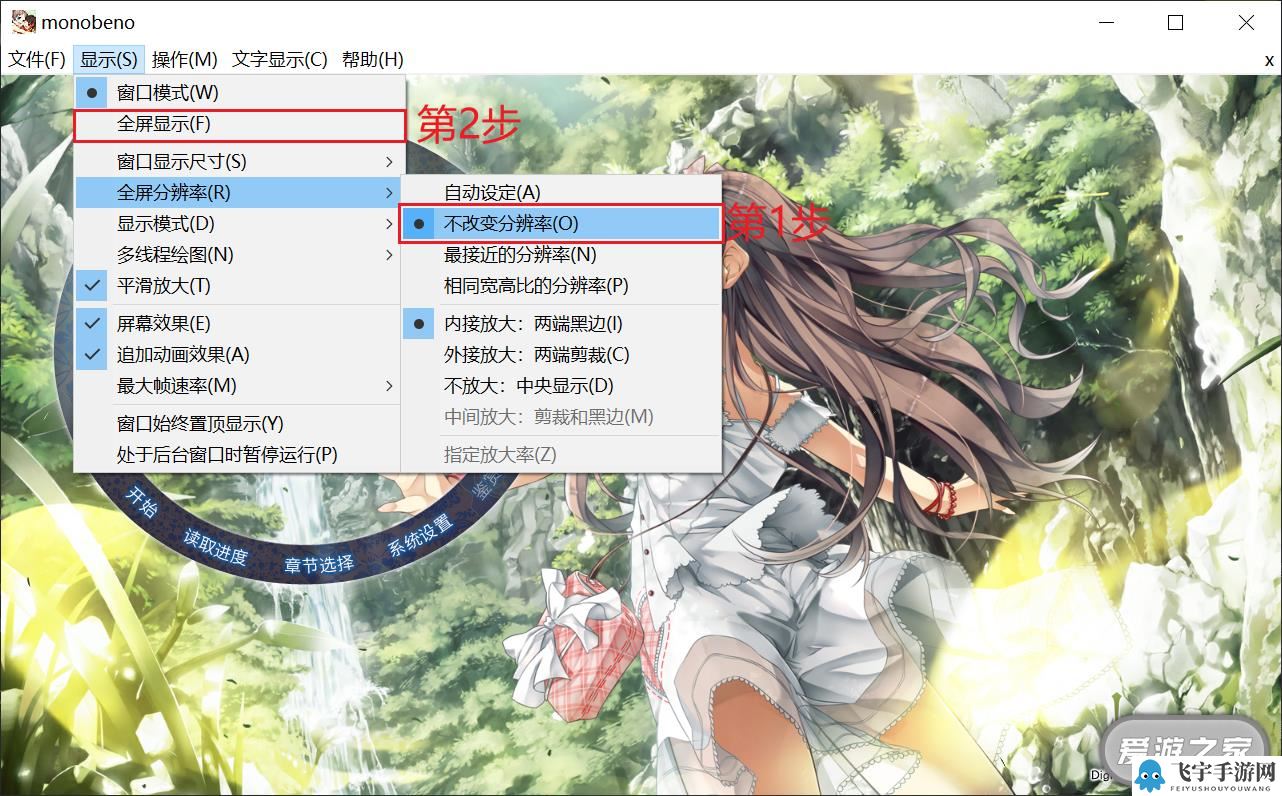Viewport: 1282px width, 796px height.
Task: Click the monobeno app icon in title bar
Action: click(23, 21)
